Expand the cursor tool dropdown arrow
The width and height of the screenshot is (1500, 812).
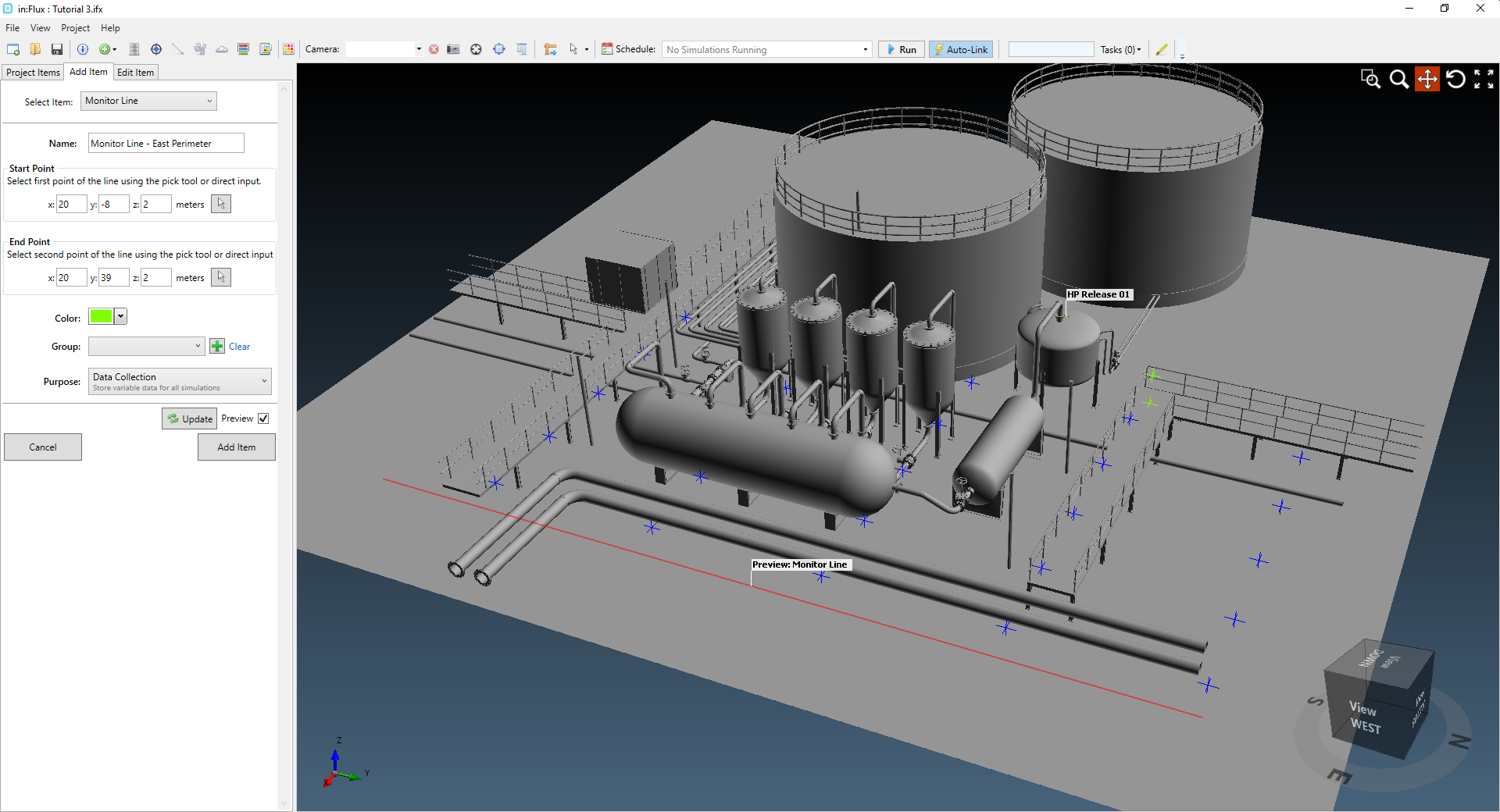587,49
